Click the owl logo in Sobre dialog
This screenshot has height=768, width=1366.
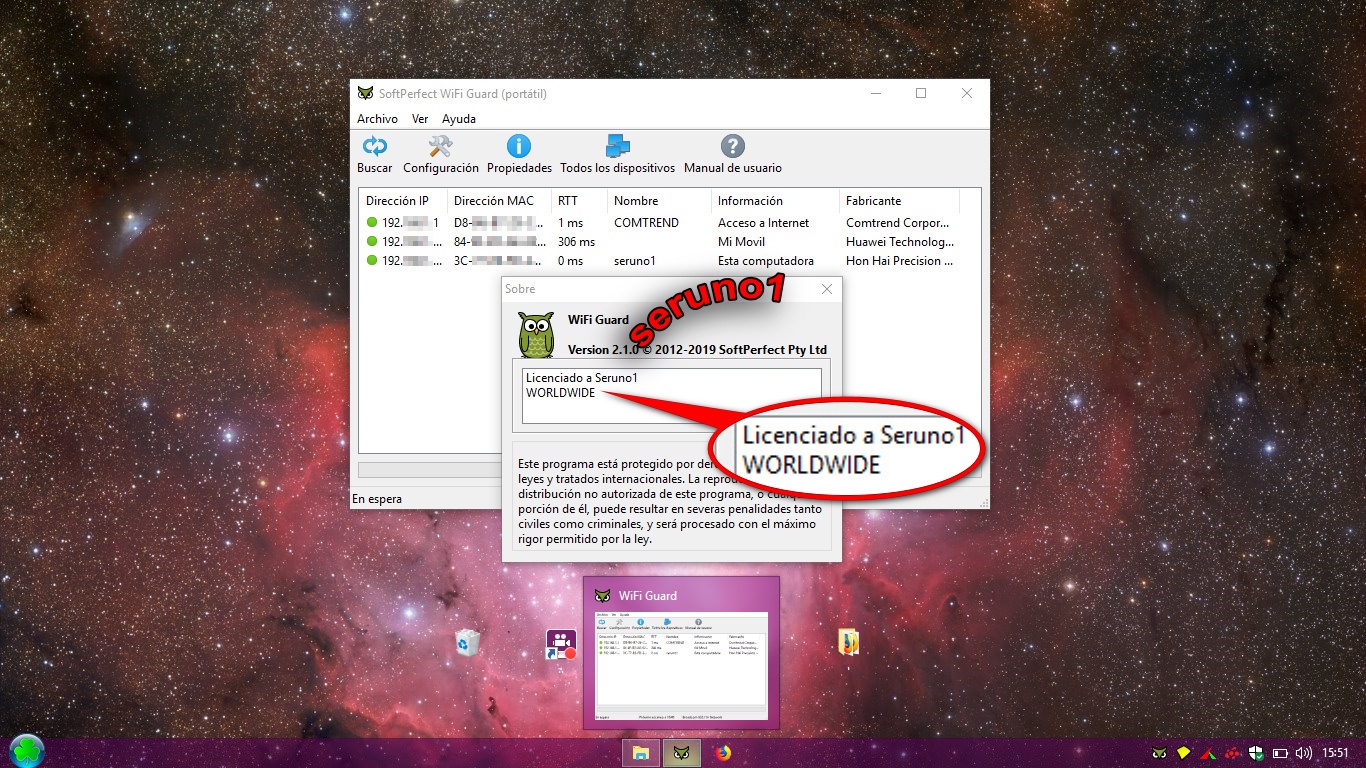[x=536, y=335]
